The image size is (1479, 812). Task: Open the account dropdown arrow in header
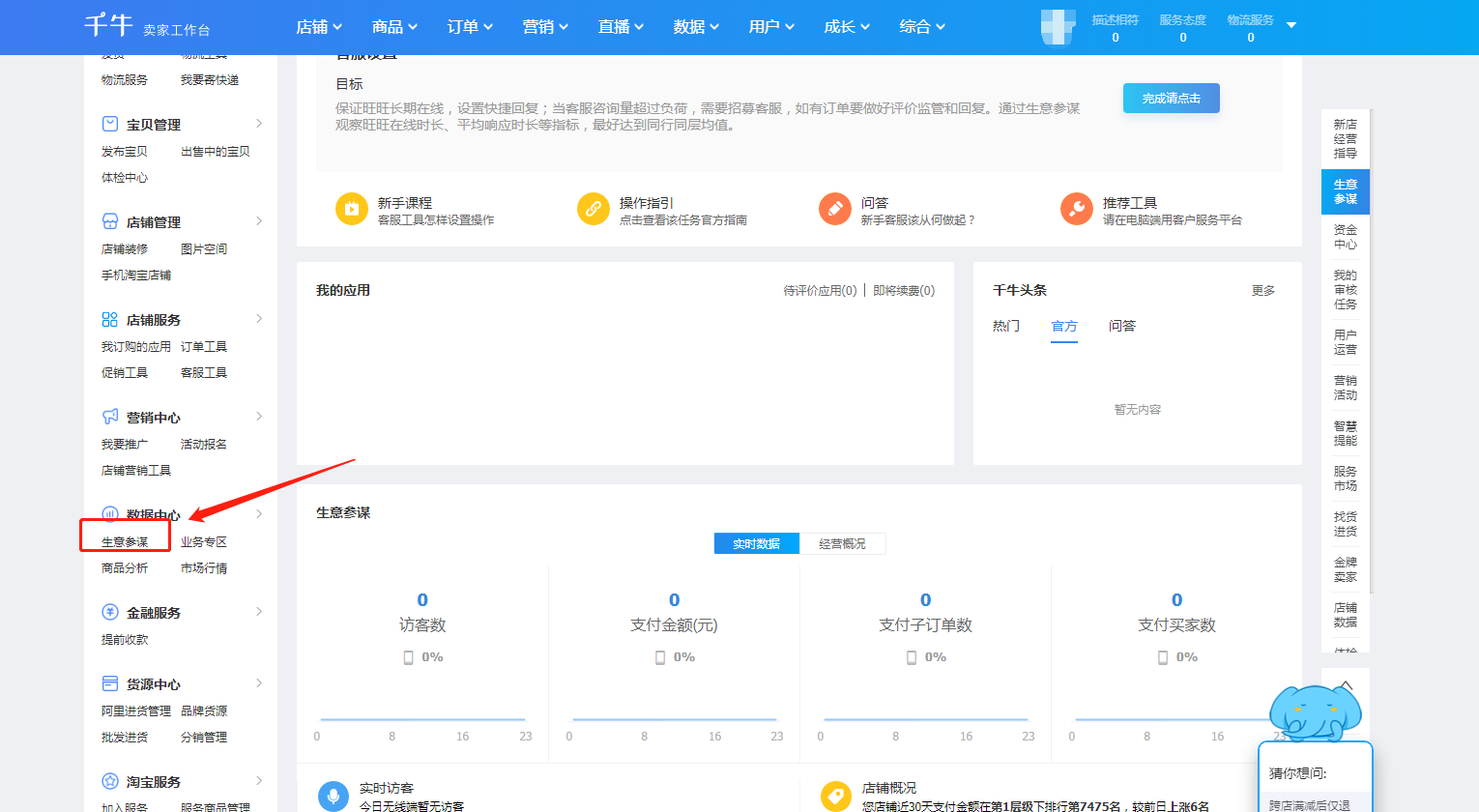[1291, 25]
